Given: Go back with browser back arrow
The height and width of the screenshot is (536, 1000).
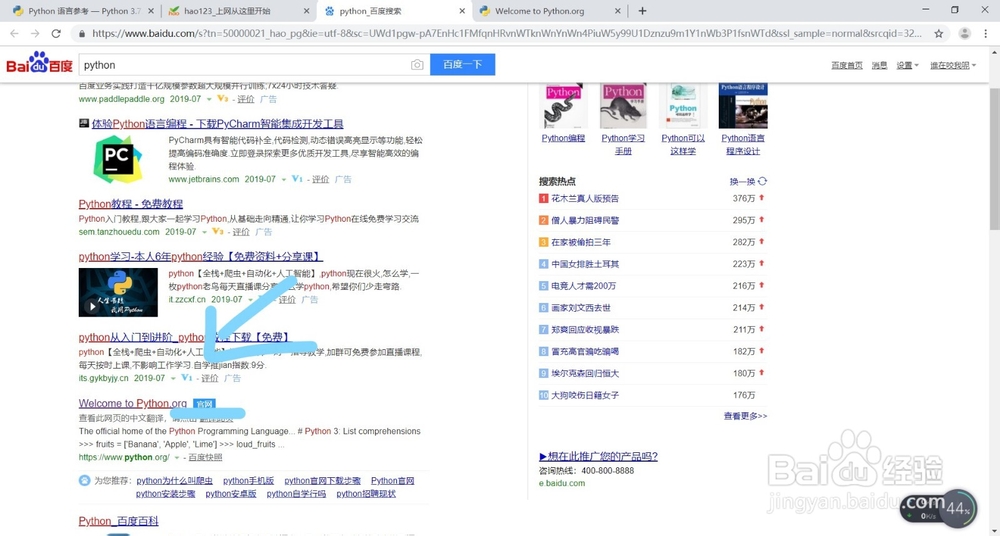Looking at the screenshot, I should click(x=15, y=33).
